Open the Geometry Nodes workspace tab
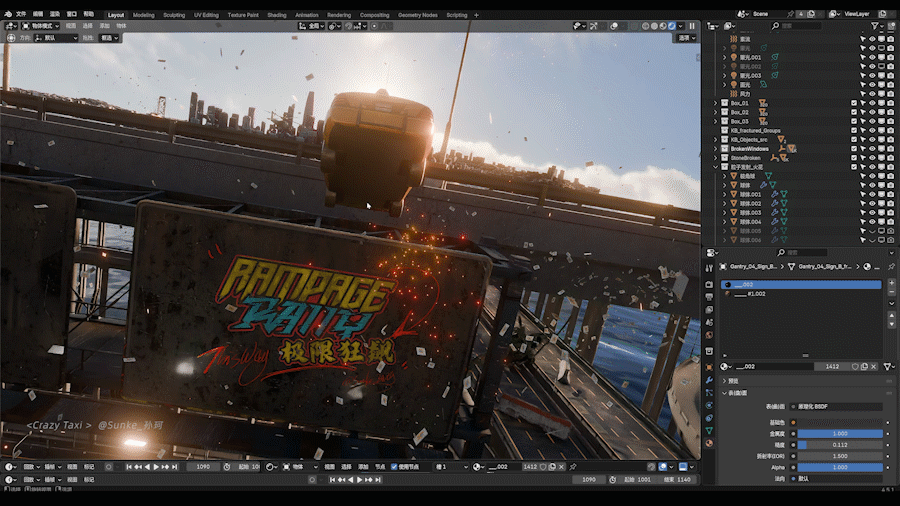 [x=418, y=15]
